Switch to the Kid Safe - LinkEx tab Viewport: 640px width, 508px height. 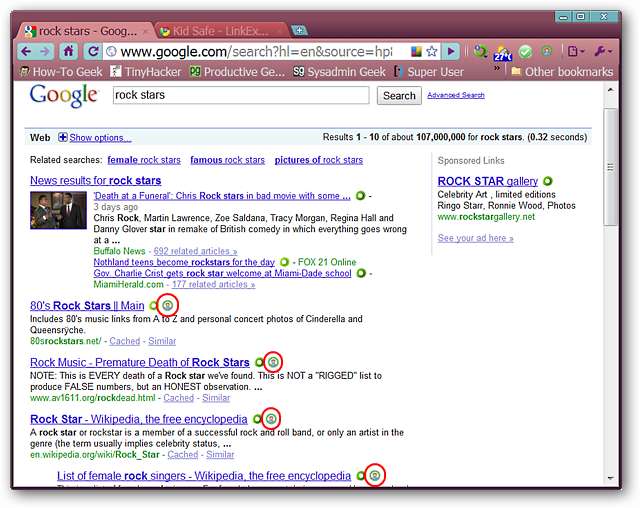click(x=220, y=30)
